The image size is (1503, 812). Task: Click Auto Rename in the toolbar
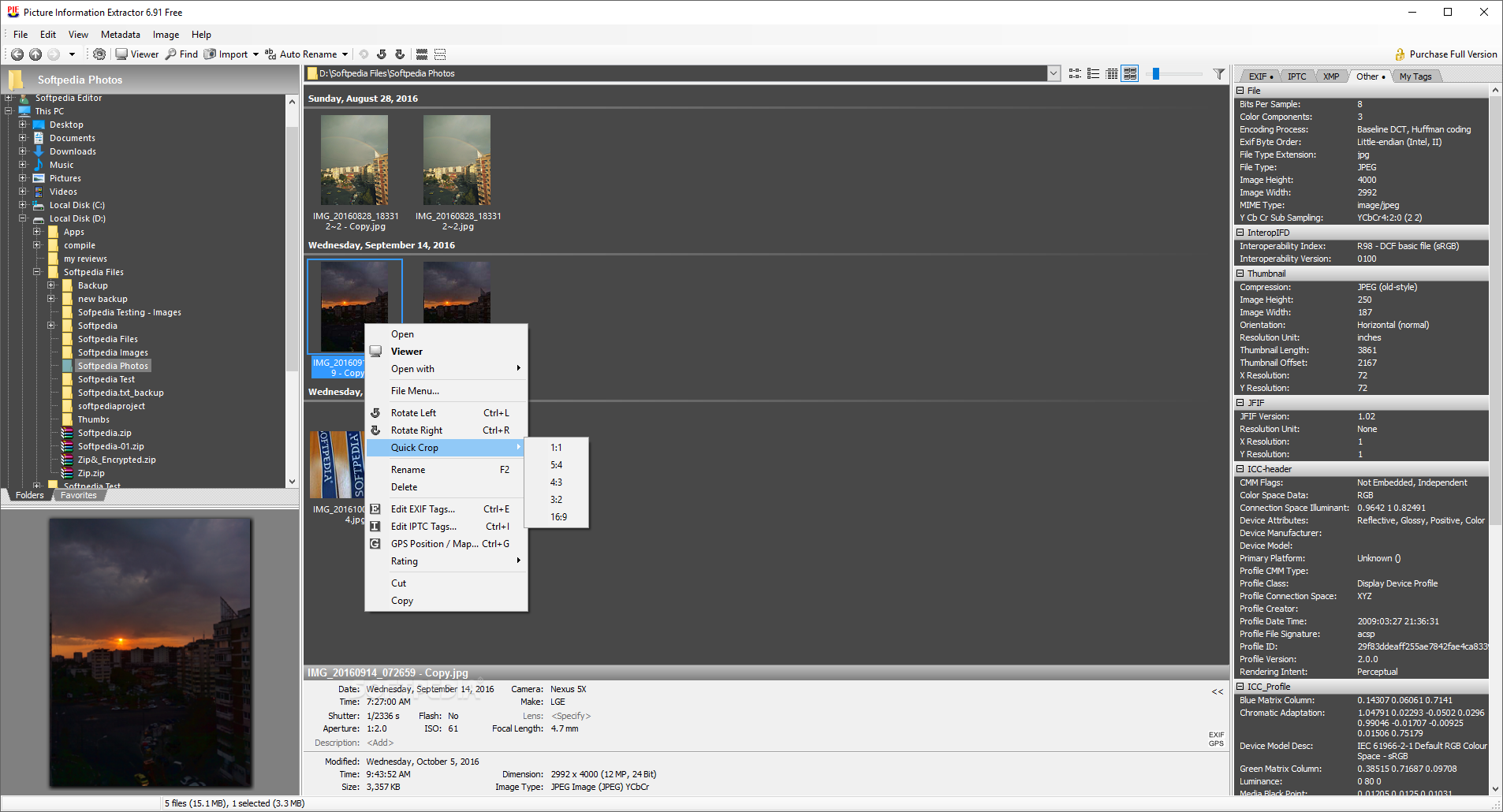click(x=301, y=54)
